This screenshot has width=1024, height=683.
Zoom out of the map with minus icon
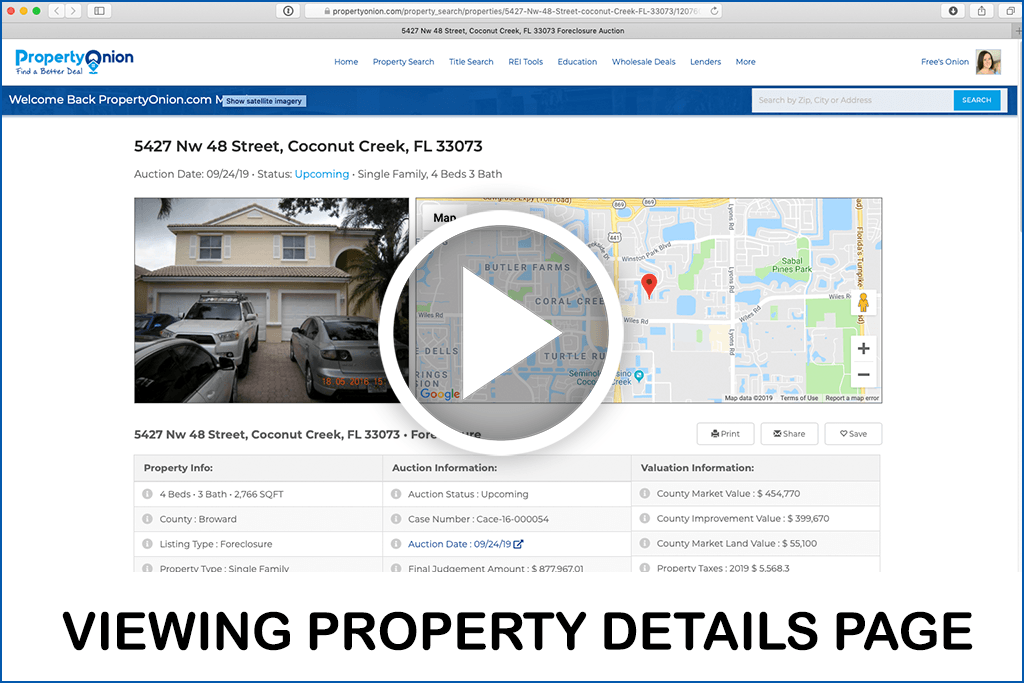coord(862,372)
